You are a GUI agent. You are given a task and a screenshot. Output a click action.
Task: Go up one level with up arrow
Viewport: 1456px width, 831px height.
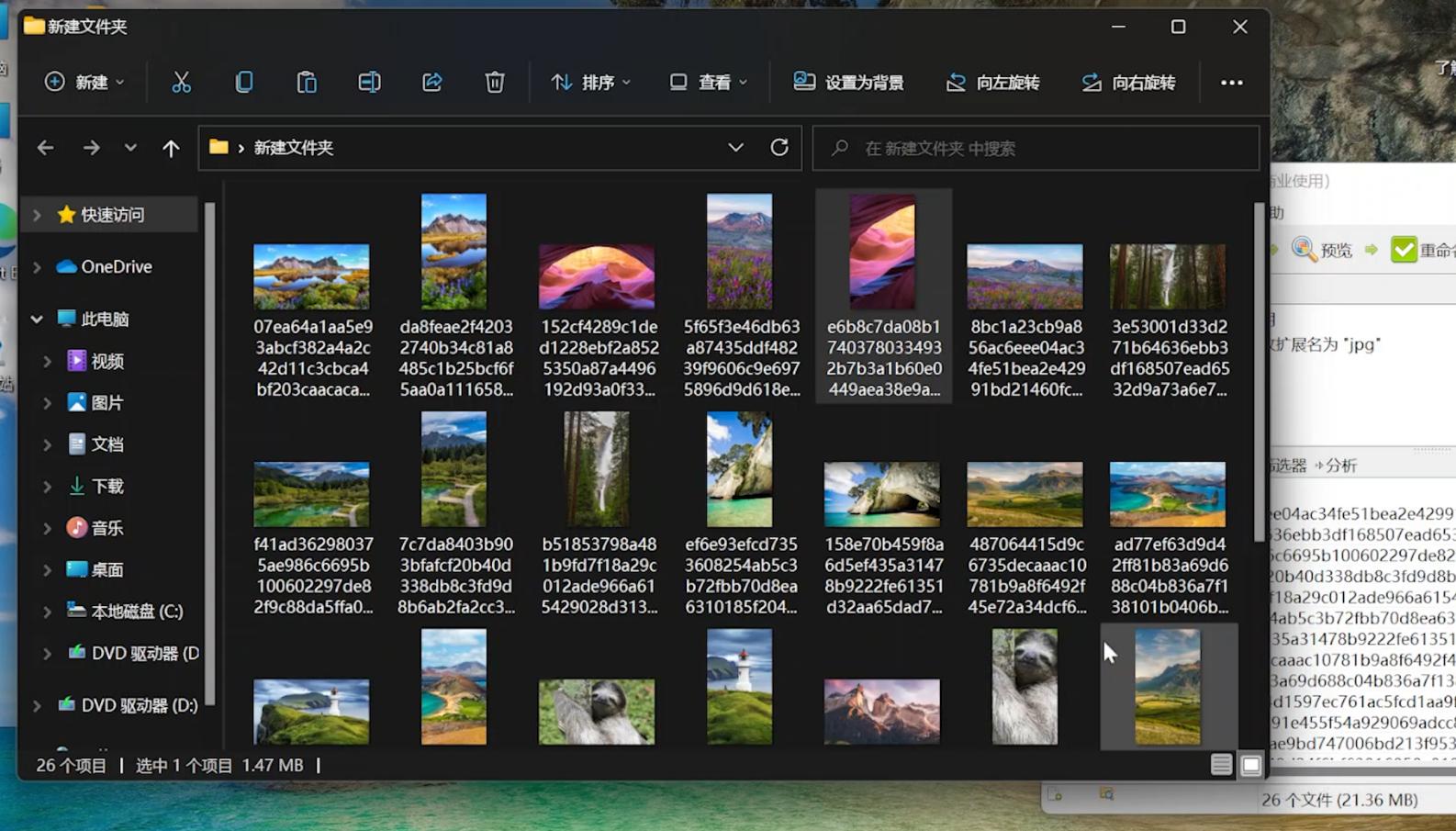pyautogui.click(x=171, y=148)
